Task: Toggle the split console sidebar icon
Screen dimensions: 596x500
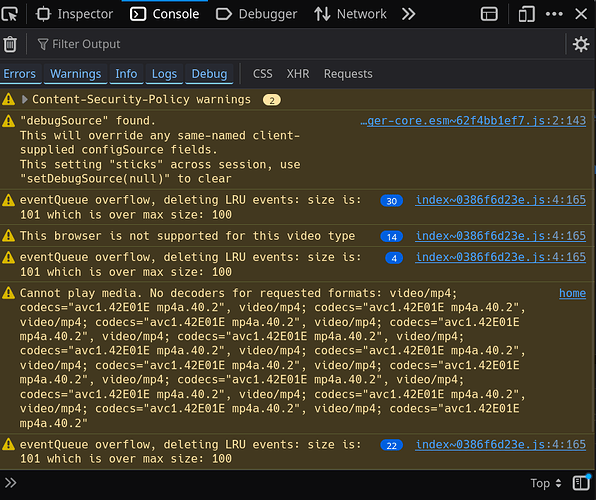Action: pyautogui.click(x=581, y=483)
